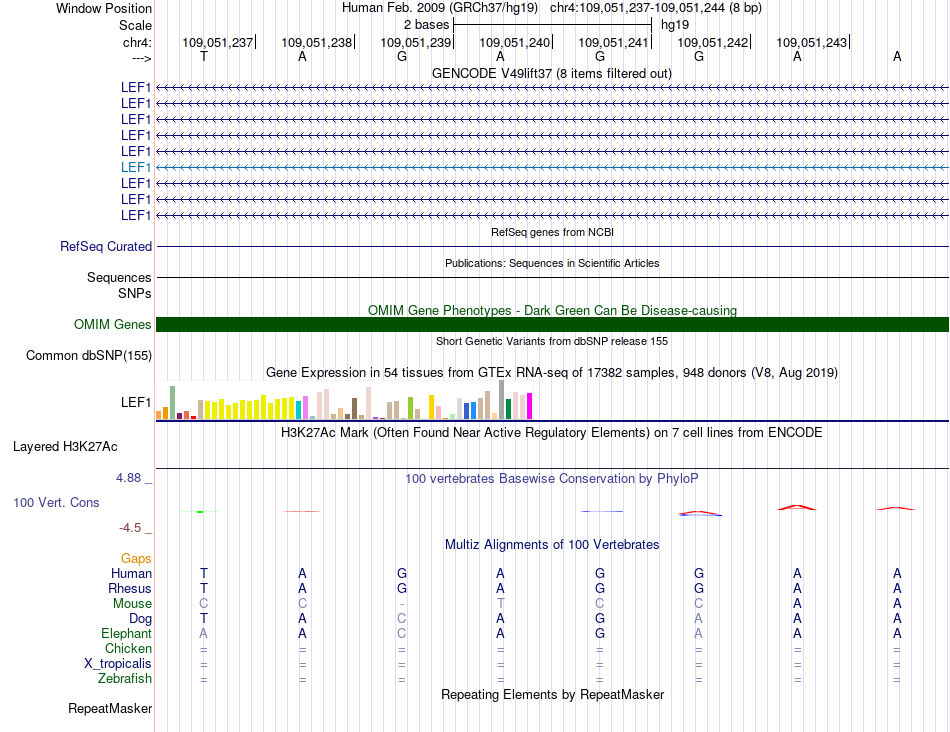This screenshot has width=950, height=732.
Task: Open 'Repeating Elements by RepeatMasker' track title
Action: coord(552,694)
